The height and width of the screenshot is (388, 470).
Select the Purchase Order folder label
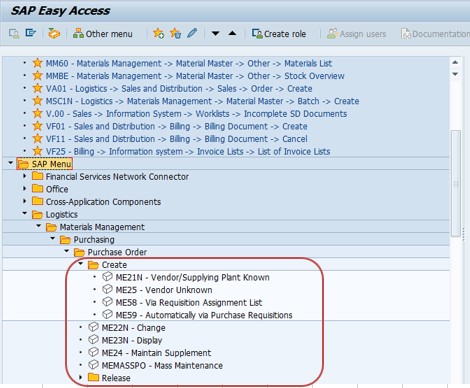click(117, 252)
